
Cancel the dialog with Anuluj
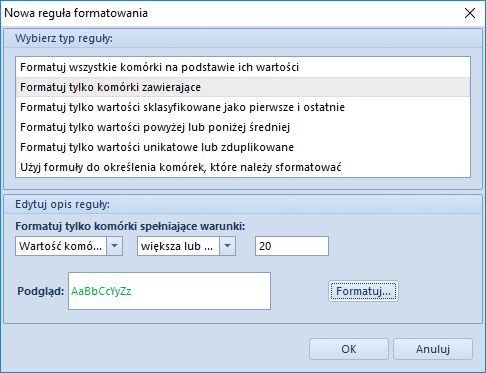[433, 349]
